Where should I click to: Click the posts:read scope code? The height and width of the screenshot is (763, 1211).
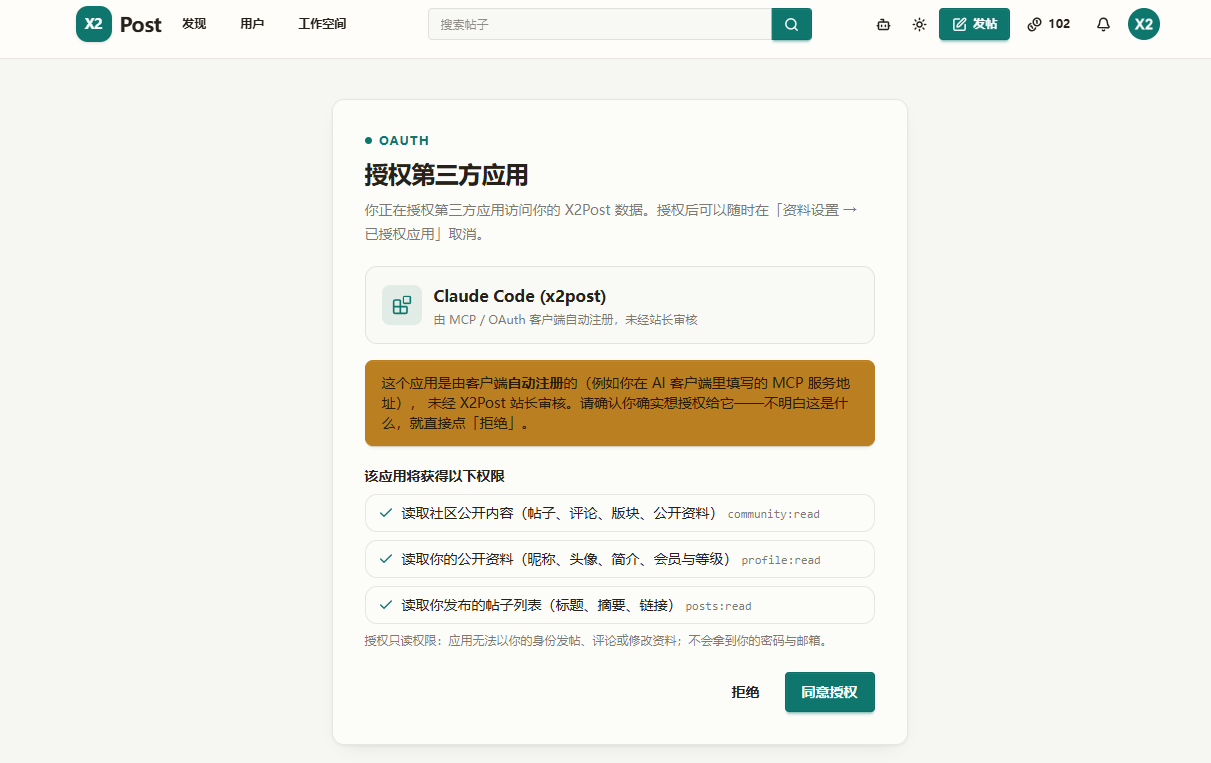pos(718,606)
